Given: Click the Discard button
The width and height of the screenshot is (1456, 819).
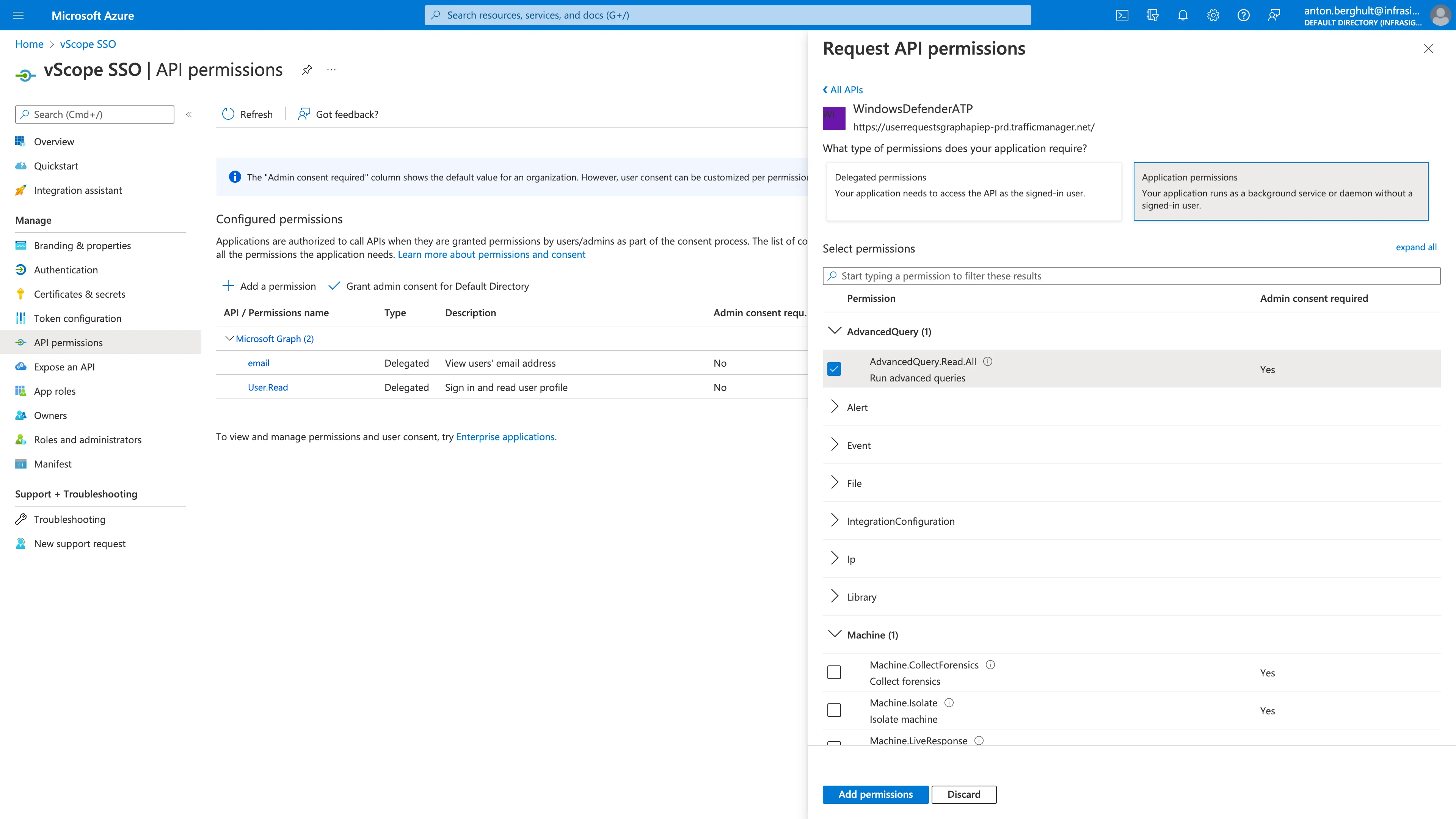Looking at the screenshot, I should [964, 794].
